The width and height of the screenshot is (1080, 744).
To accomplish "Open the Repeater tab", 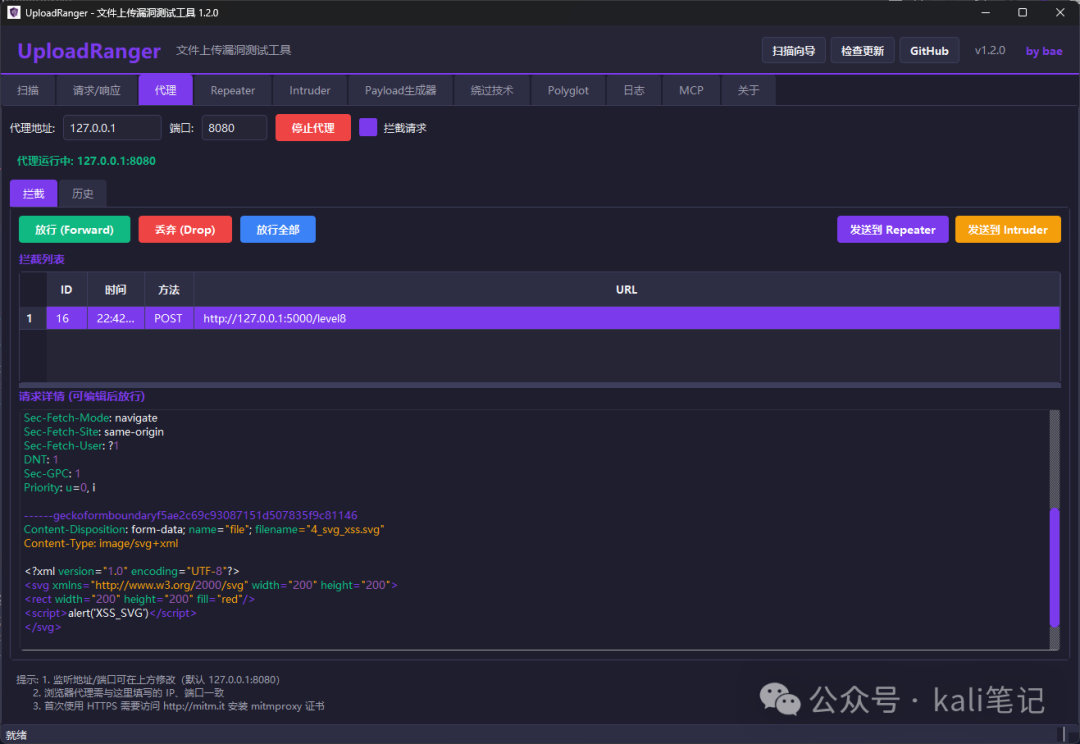I will pos(232,90).
